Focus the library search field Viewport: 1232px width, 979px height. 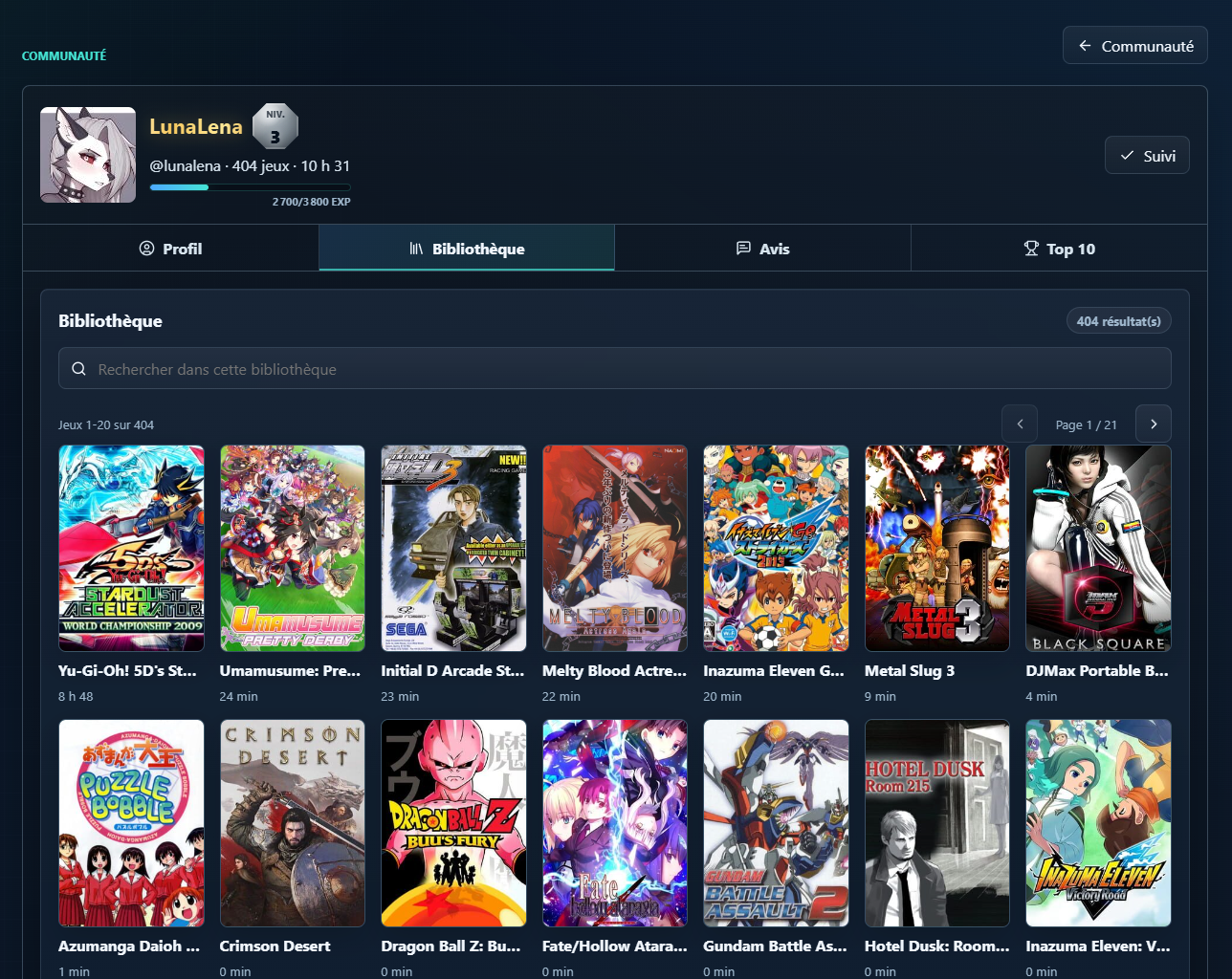pos(615,368)
